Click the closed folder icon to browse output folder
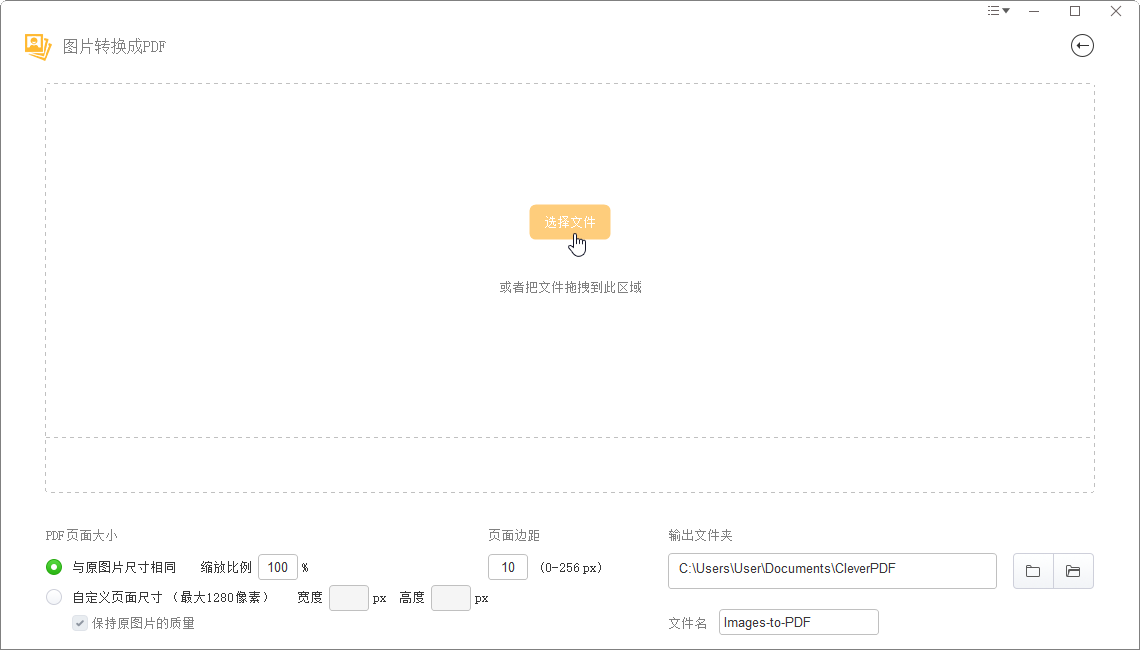 click(x=1032, y=571)
